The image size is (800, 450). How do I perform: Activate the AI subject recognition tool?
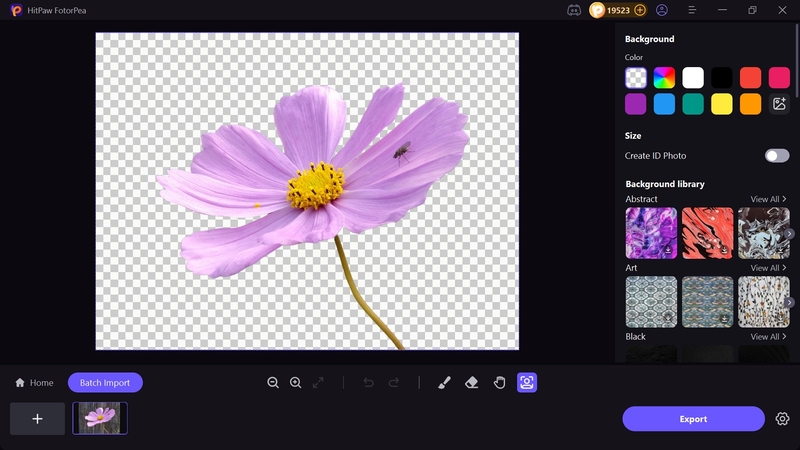(x=527, y=383)
